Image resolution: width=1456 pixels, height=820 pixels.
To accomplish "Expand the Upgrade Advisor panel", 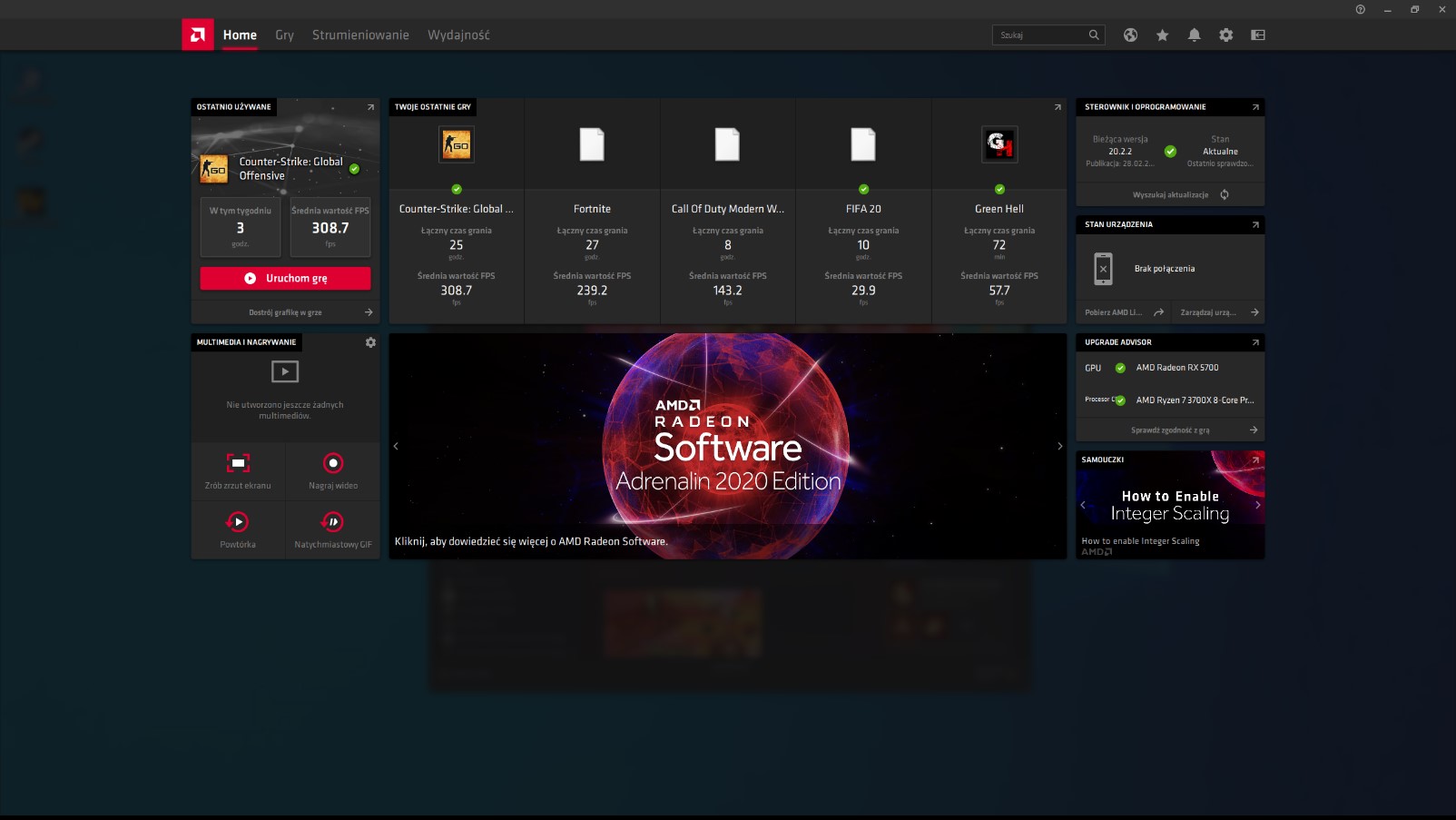I will [1255, 342].
